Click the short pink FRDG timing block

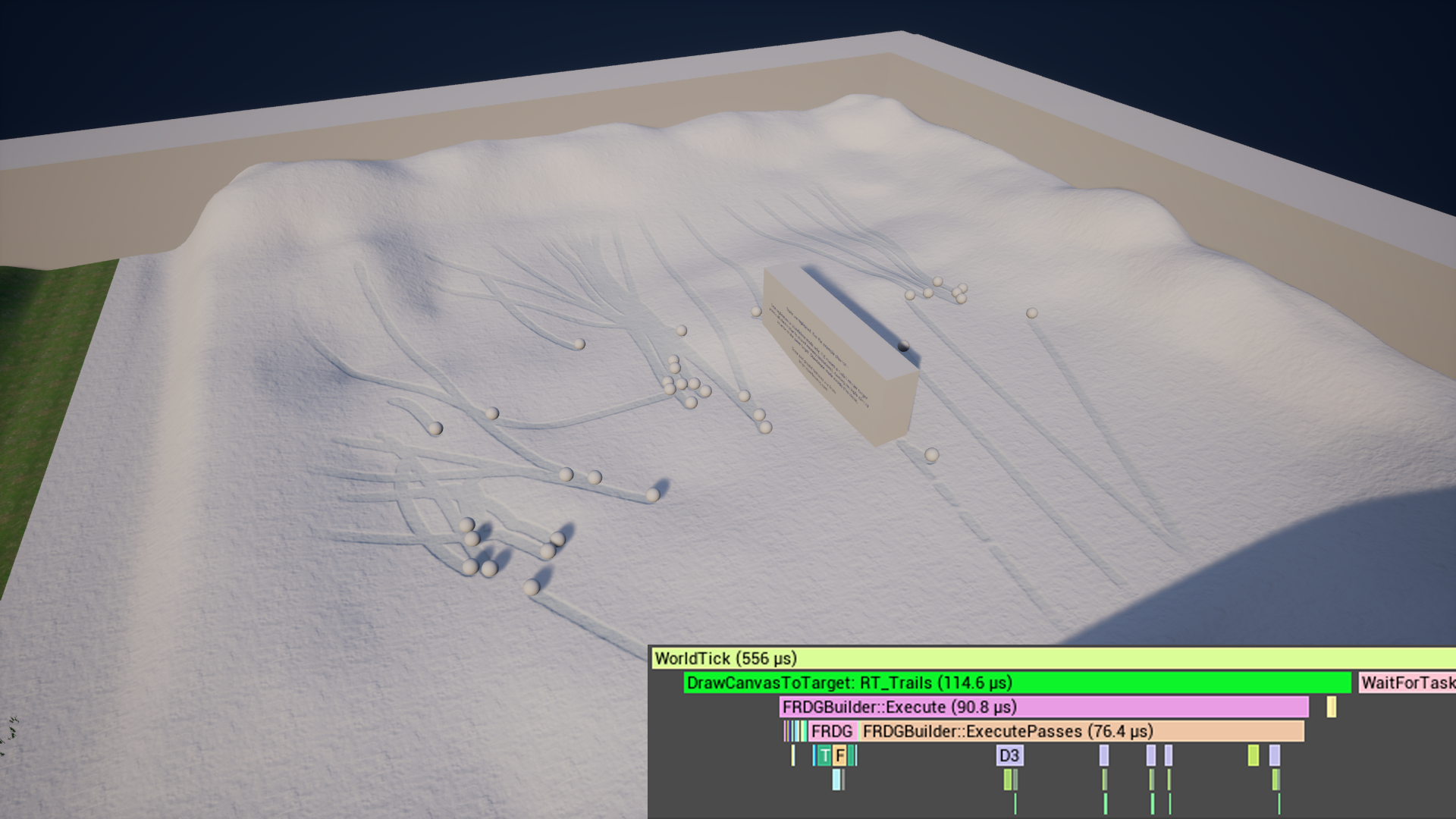tap(833, 731)
